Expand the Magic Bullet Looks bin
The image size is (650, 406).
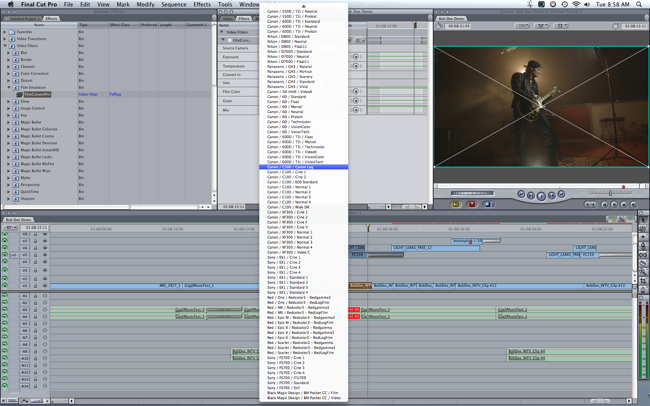tap(9, 157)
